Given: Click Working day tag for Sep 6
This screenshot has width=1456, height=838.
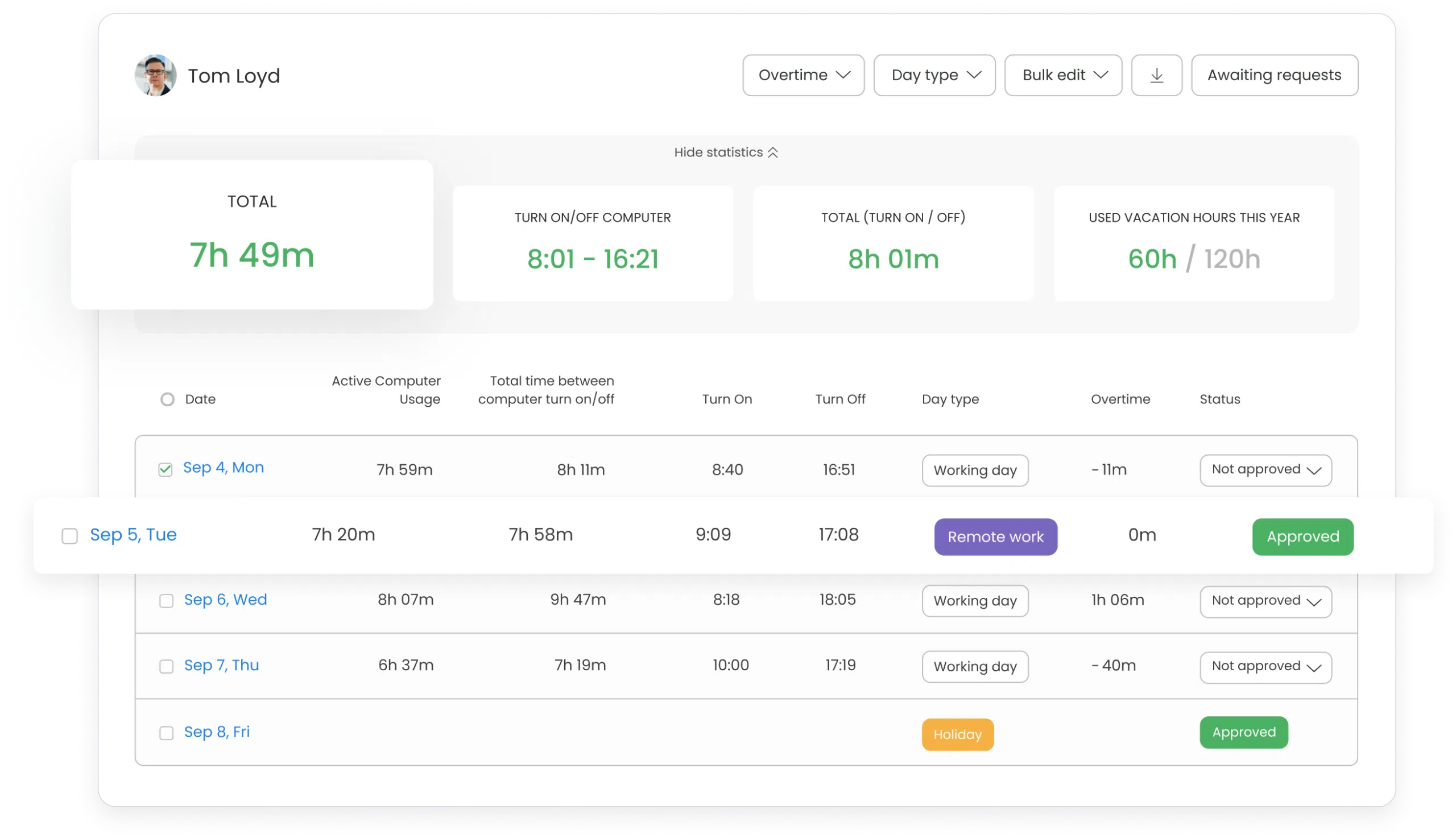Looking at the screenshot, I should [975, 601].
